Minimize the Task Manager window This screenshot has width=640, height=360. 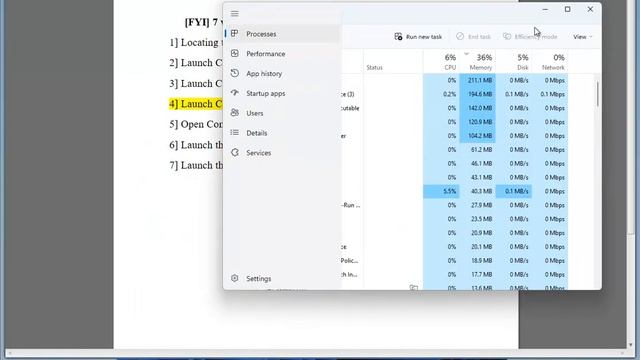[x=545, y=9]
